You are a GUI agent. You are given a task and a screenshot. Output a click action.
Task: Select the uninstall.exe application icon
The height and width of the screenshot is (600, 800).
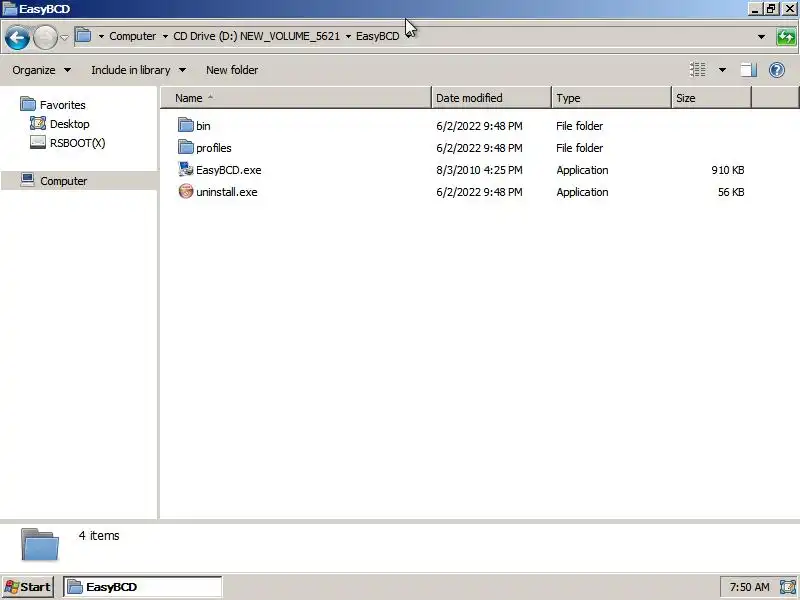186,191
